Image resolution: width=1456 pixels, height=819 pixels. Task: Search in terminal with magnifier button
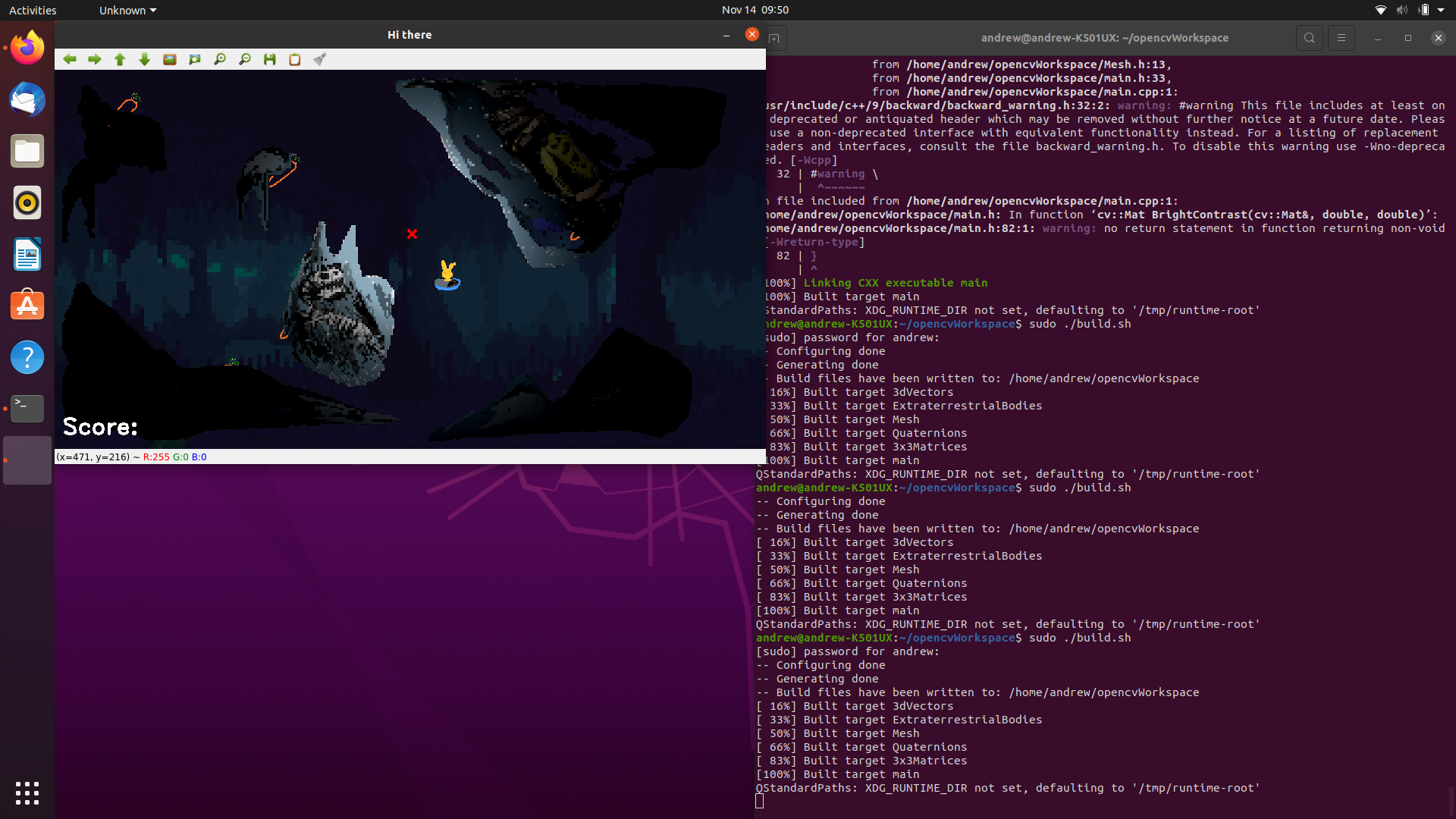(x=1309, y=38)
